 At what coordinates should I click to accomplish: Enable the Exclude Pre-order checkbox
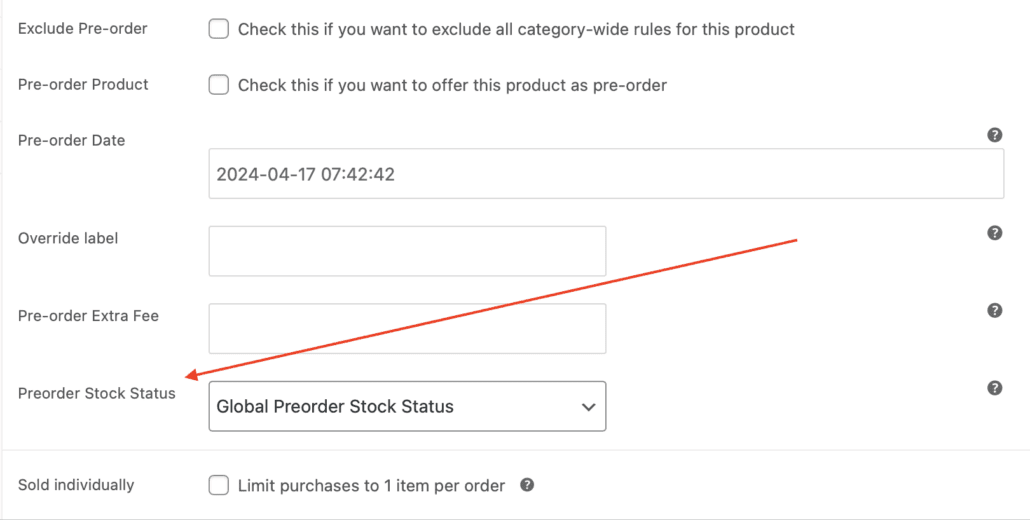coord(218,29)
